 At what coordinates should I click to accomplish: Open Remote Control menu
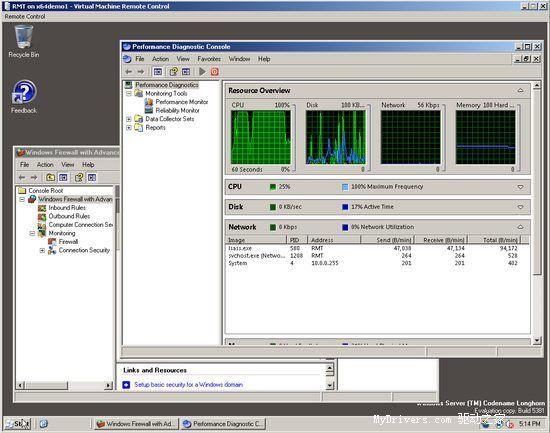pyautogui.click(x=25, y=16)
